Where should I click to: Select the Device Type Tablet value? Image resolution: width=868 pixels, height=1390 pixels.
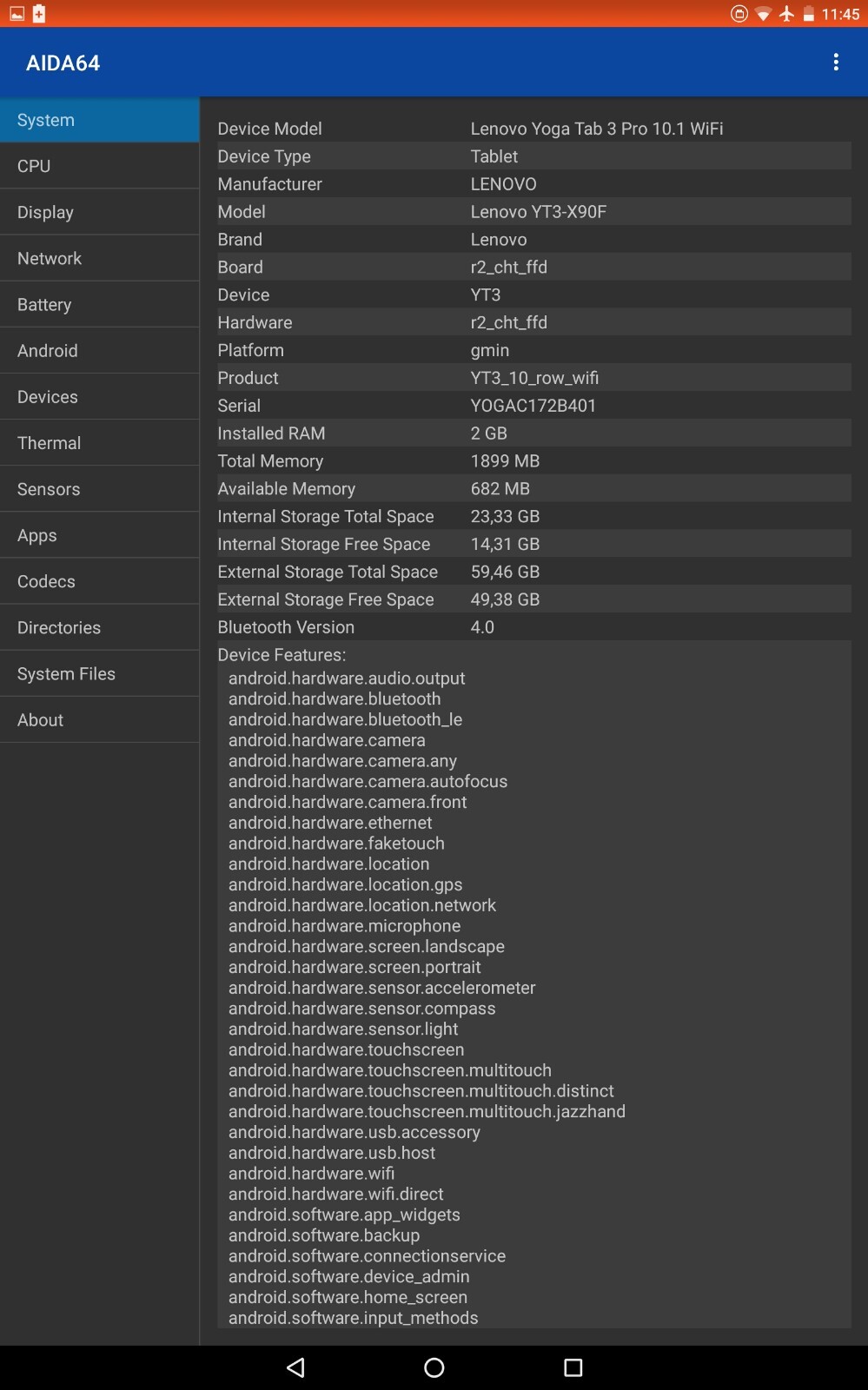point(494,156)
